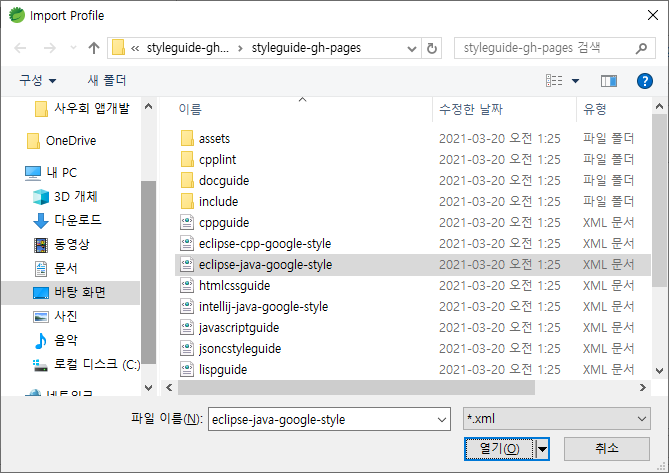Create a new folder with 새 폴더
This screenshot has height=473, width=669.
pyautogui.click(x=107, y=80)
